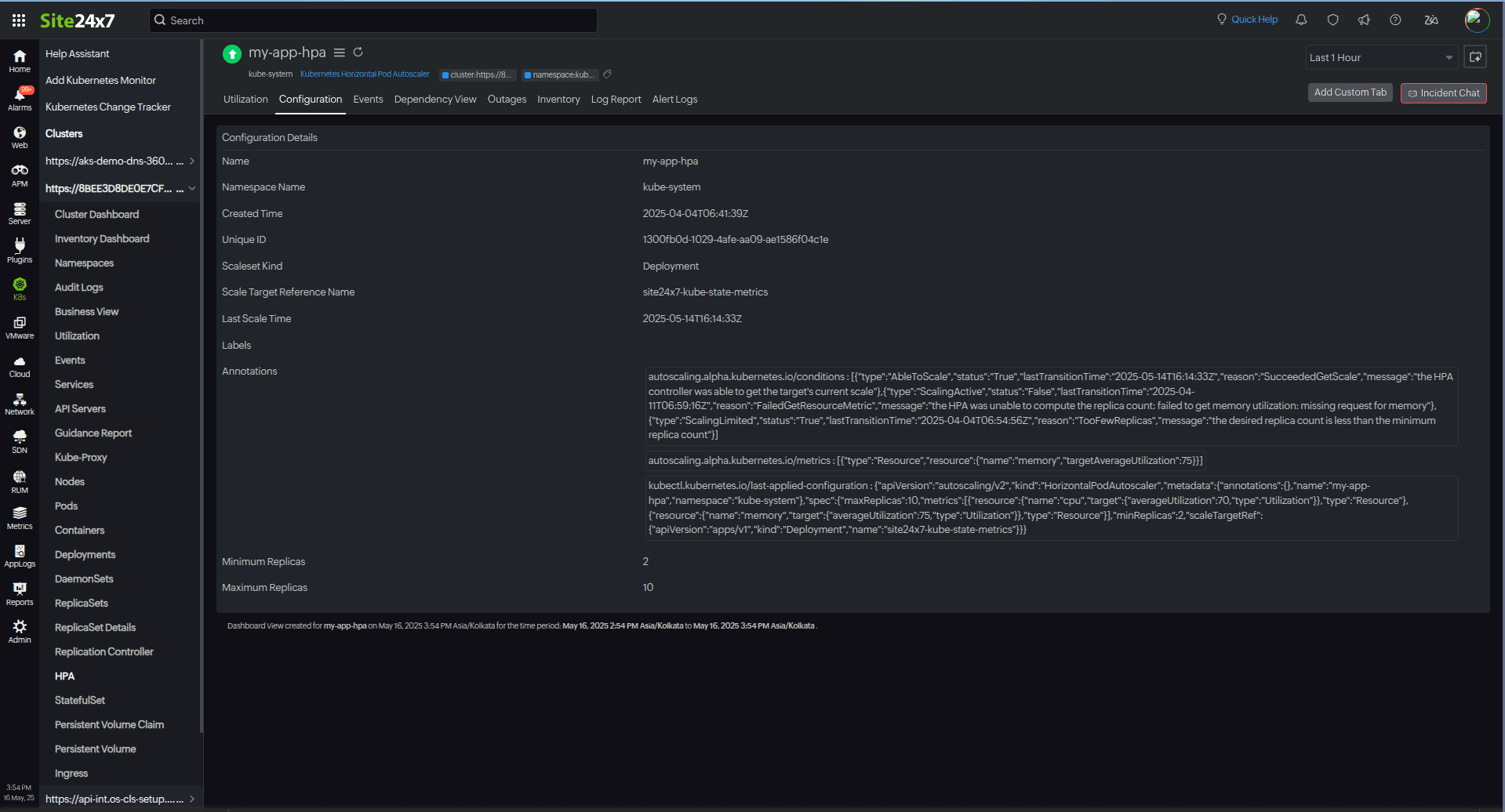This screenshot has height=812, width=1505.
Task: Open Deployments in the sidebar
Action: [85, 554]
